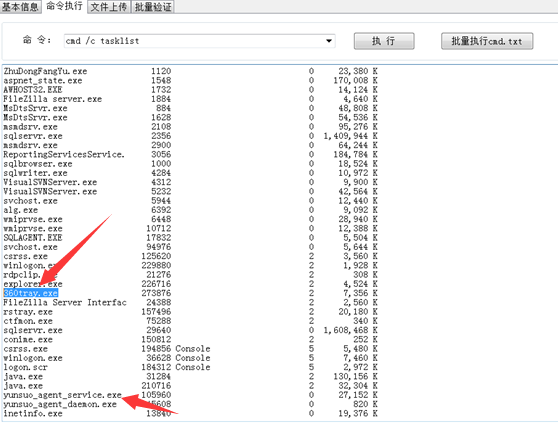Click the explorer.exe process entry
Viewport: 558px width, 423px height.
tap(190, 284)
